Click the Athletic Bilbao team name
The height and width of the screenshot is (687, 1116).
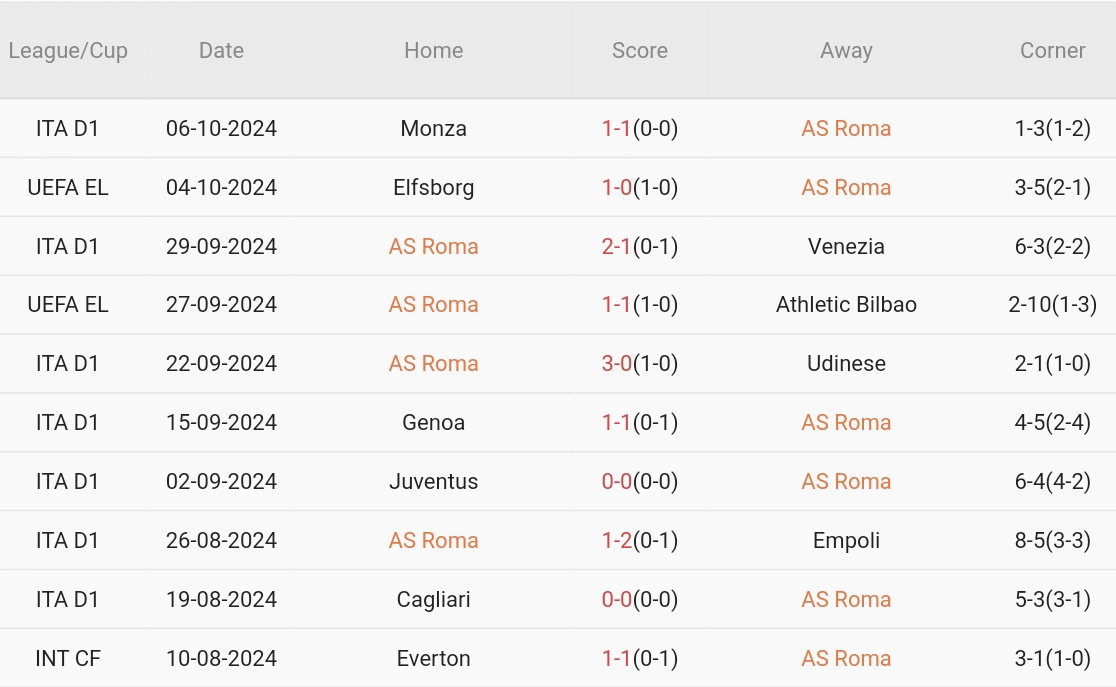846,305
